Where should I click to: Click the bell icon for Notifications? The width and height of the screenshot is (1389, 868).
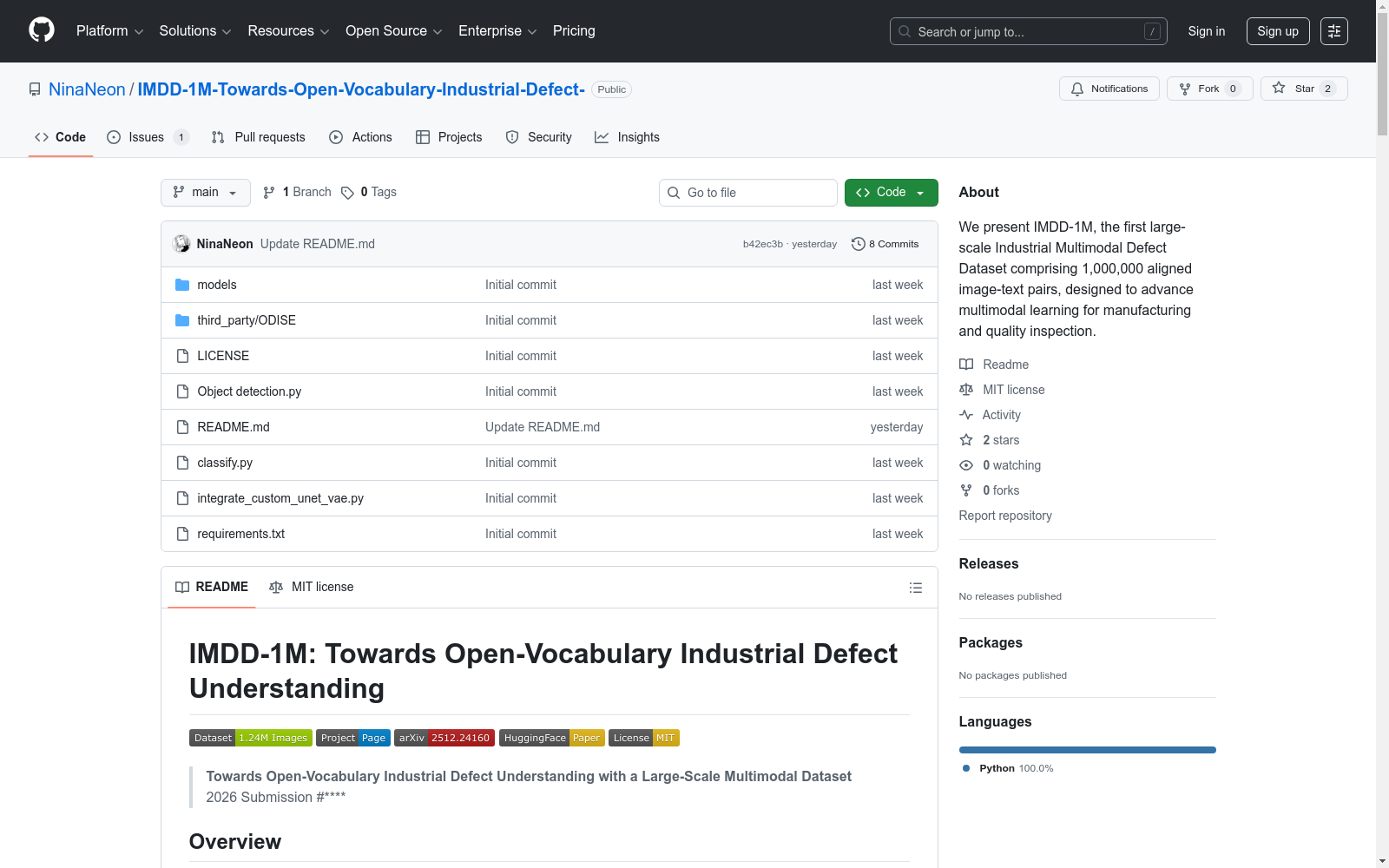tap(1077, 89)
